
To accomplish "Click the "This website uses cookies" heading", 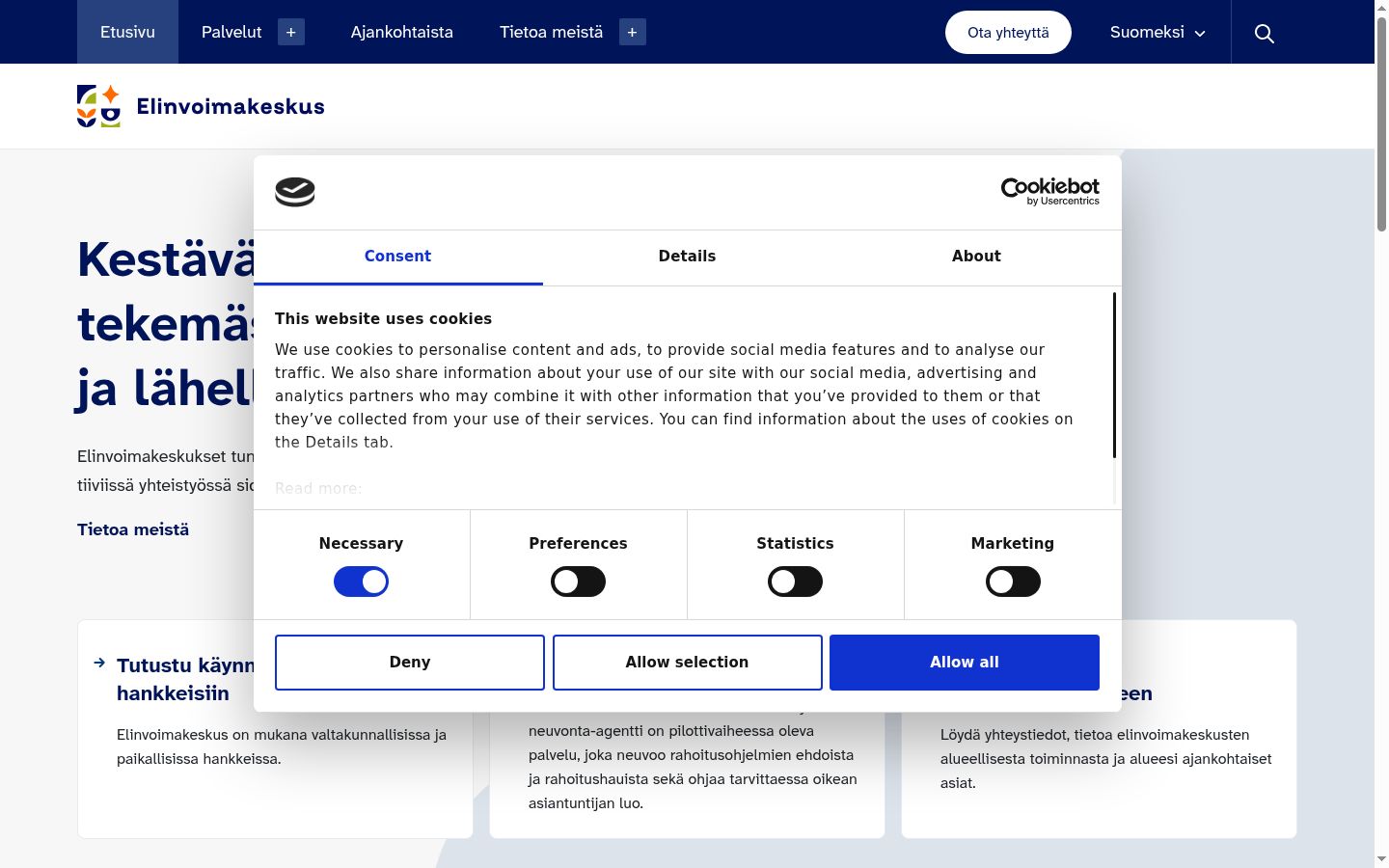I will (383, 319).
